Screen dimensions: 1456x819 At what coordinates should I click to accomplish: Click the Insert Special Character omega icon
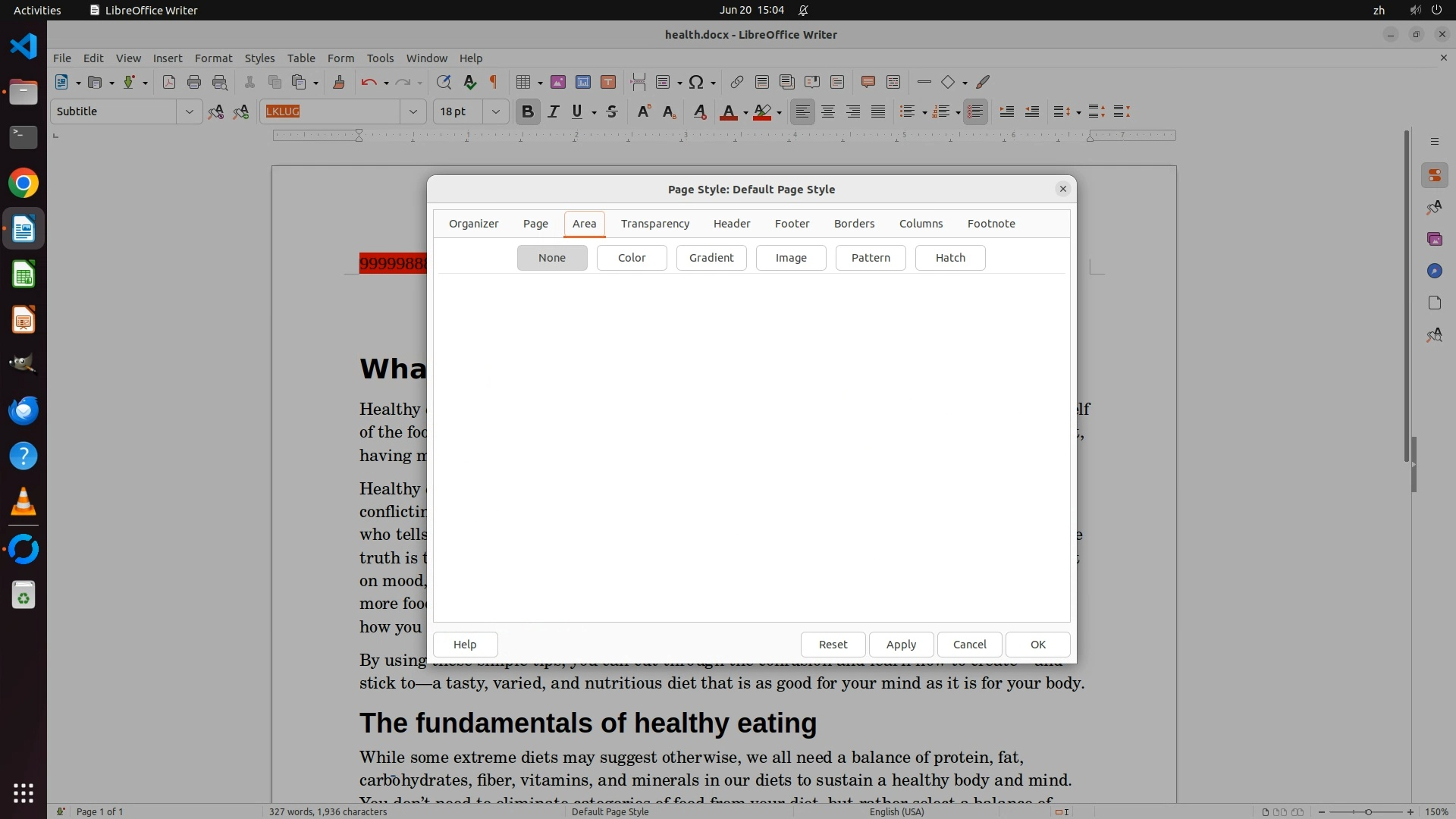(x=695, y=82)
